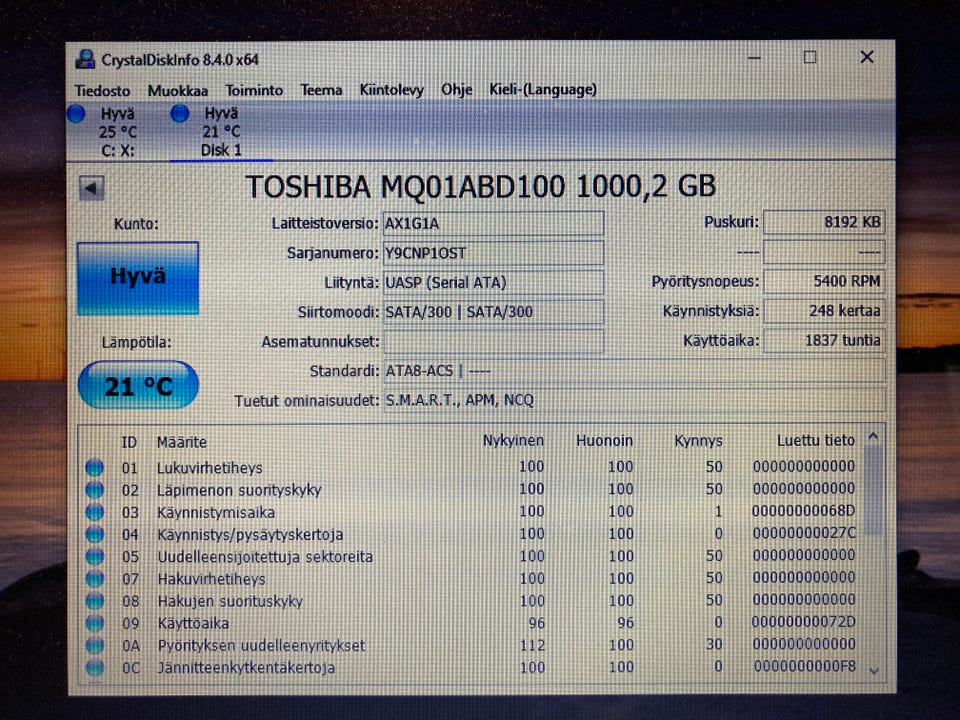The height and width of the screenshot is (720, 960).
Task: Click the CrystalDiskInfo title bar app icon
Action: point(86,59)
